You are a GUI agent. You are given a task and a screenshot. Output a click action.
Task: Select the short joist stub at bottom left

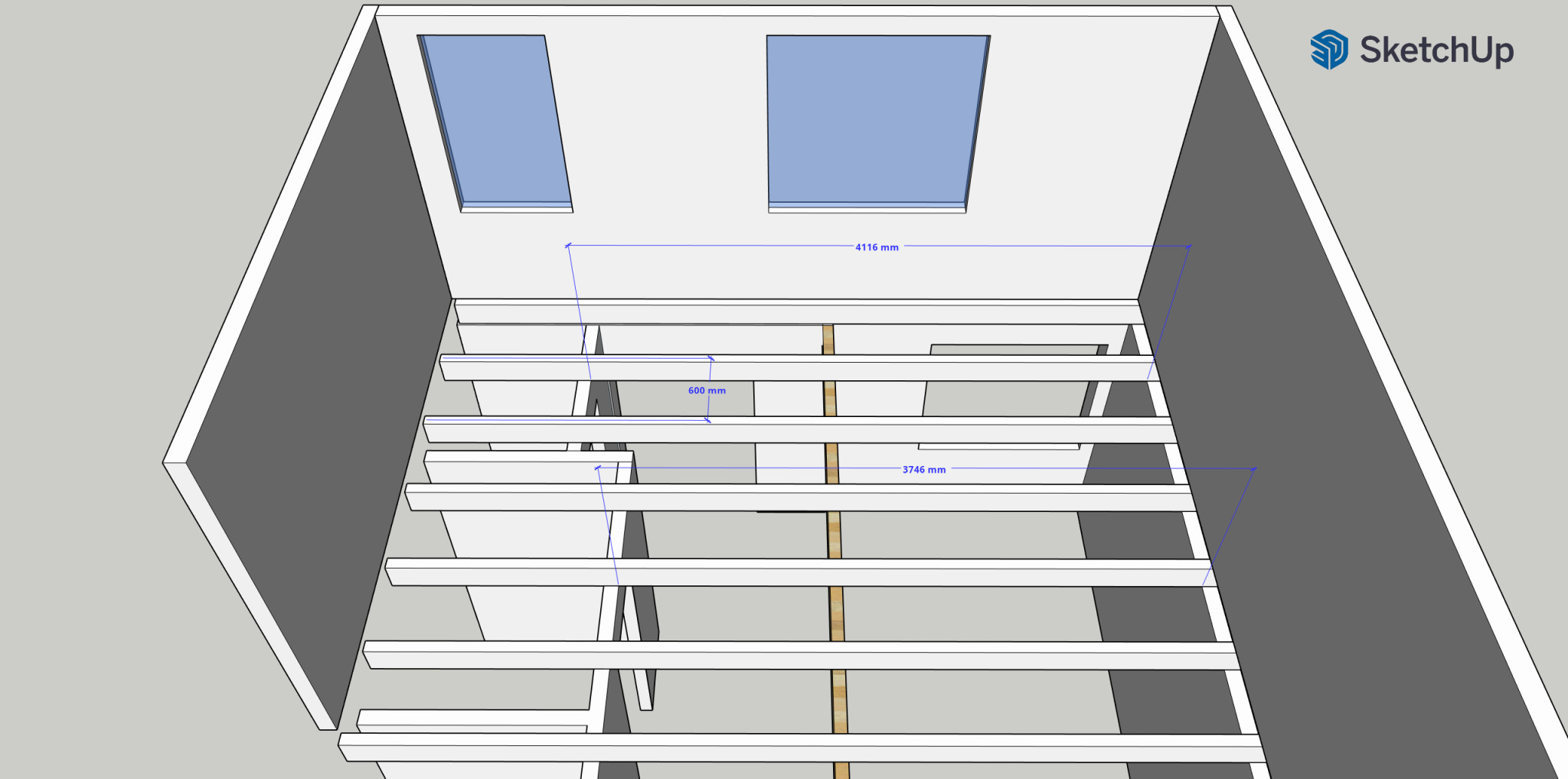point(471,719)
